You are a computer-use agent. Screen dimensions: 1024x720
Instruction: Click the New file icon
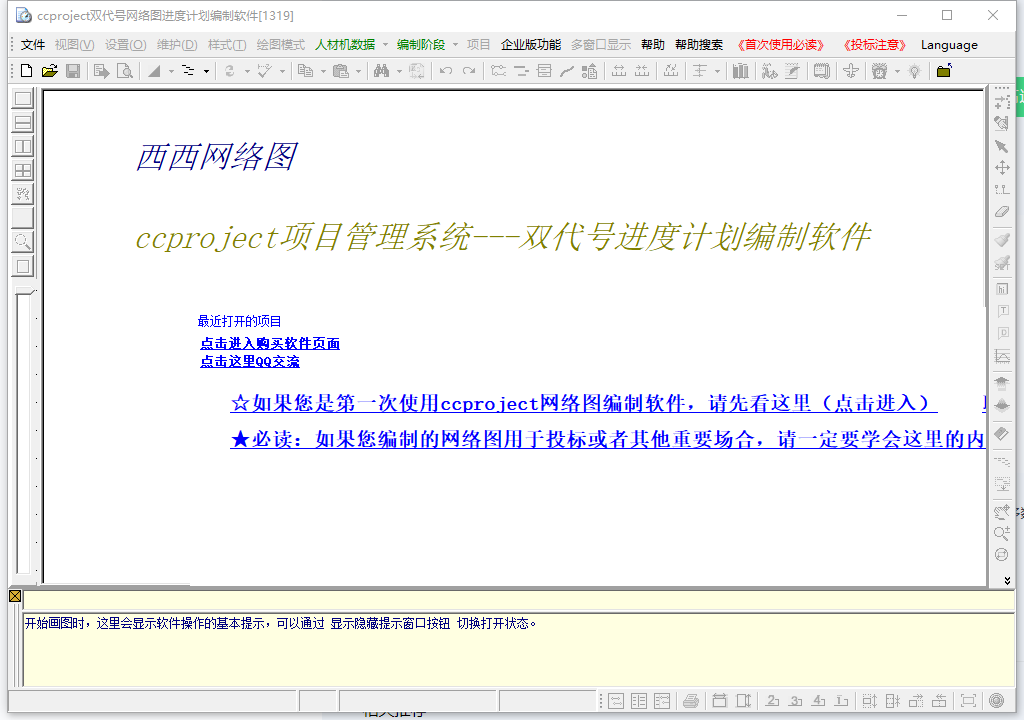(x=27, y=71)
